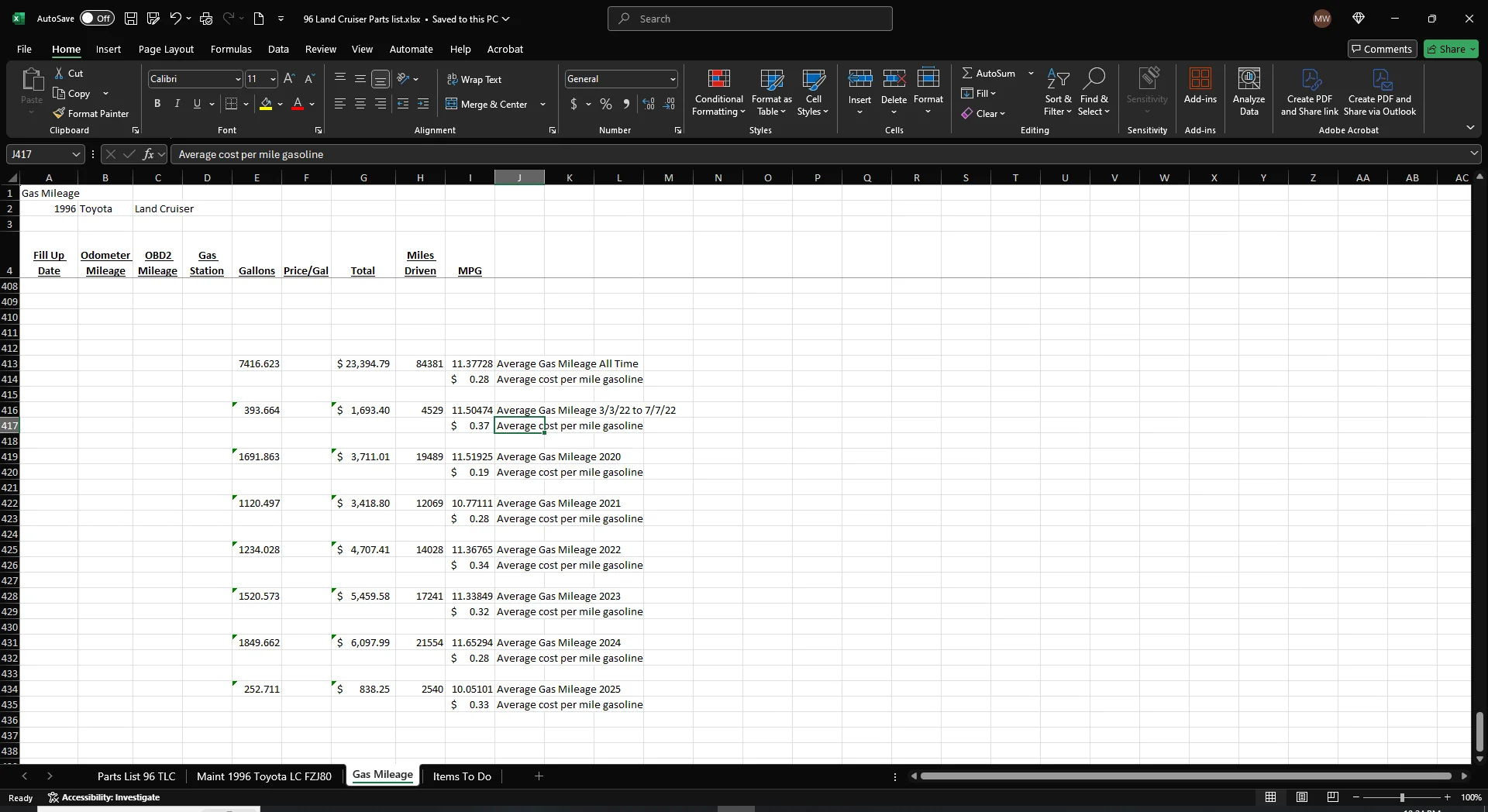Expand the font name dropdown
This screenshot has width=1488, height=812.
pos(238,79)
